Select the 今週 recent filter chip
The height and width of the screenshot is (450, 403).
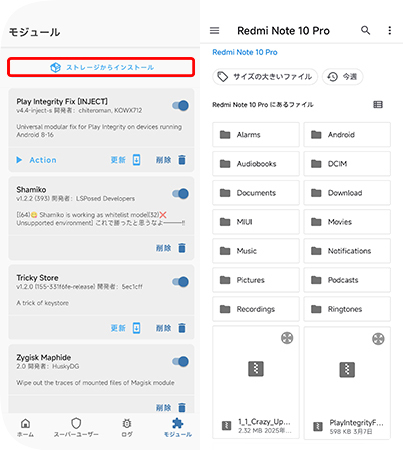pos(343,77)
